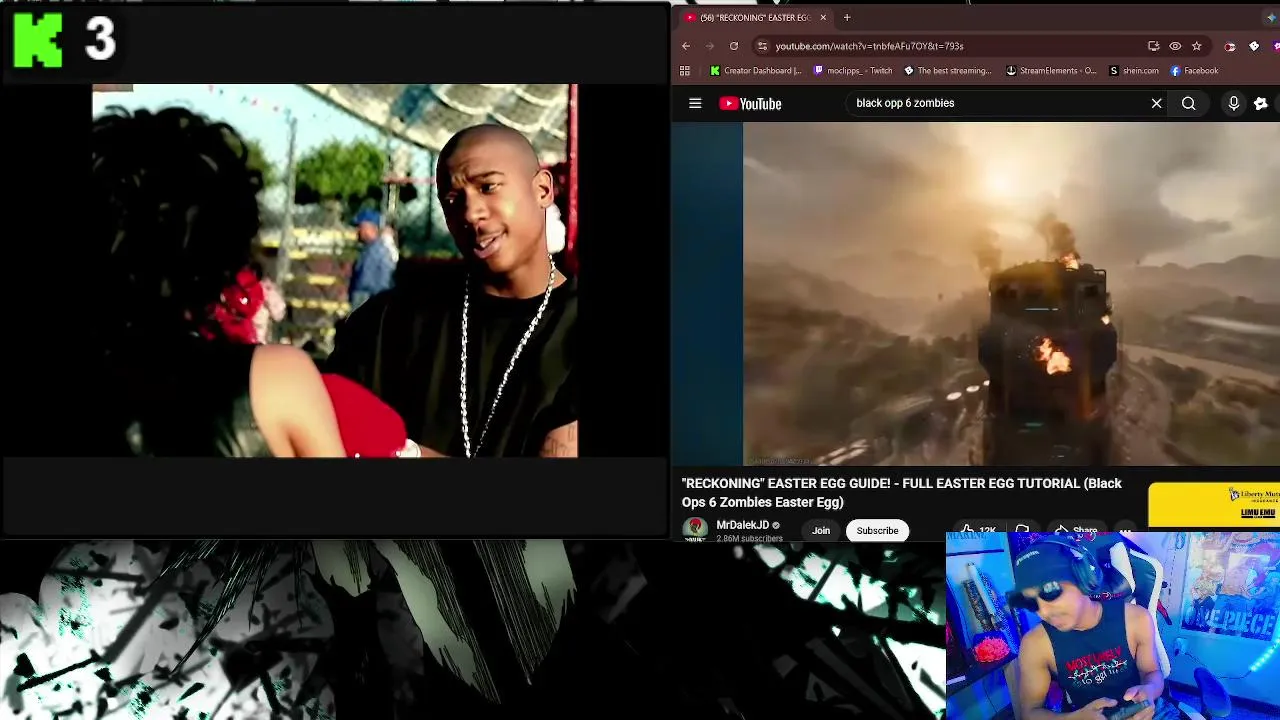1280x720 pixels.
Task: Open the YouTube create button next to microphone
Action: (1261, 103)
